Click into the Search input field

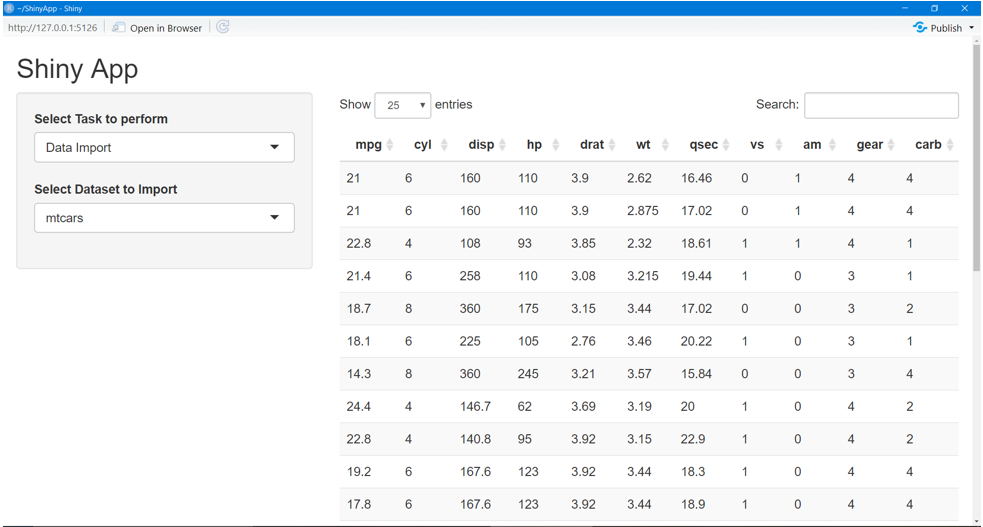(x=881, y=105)
